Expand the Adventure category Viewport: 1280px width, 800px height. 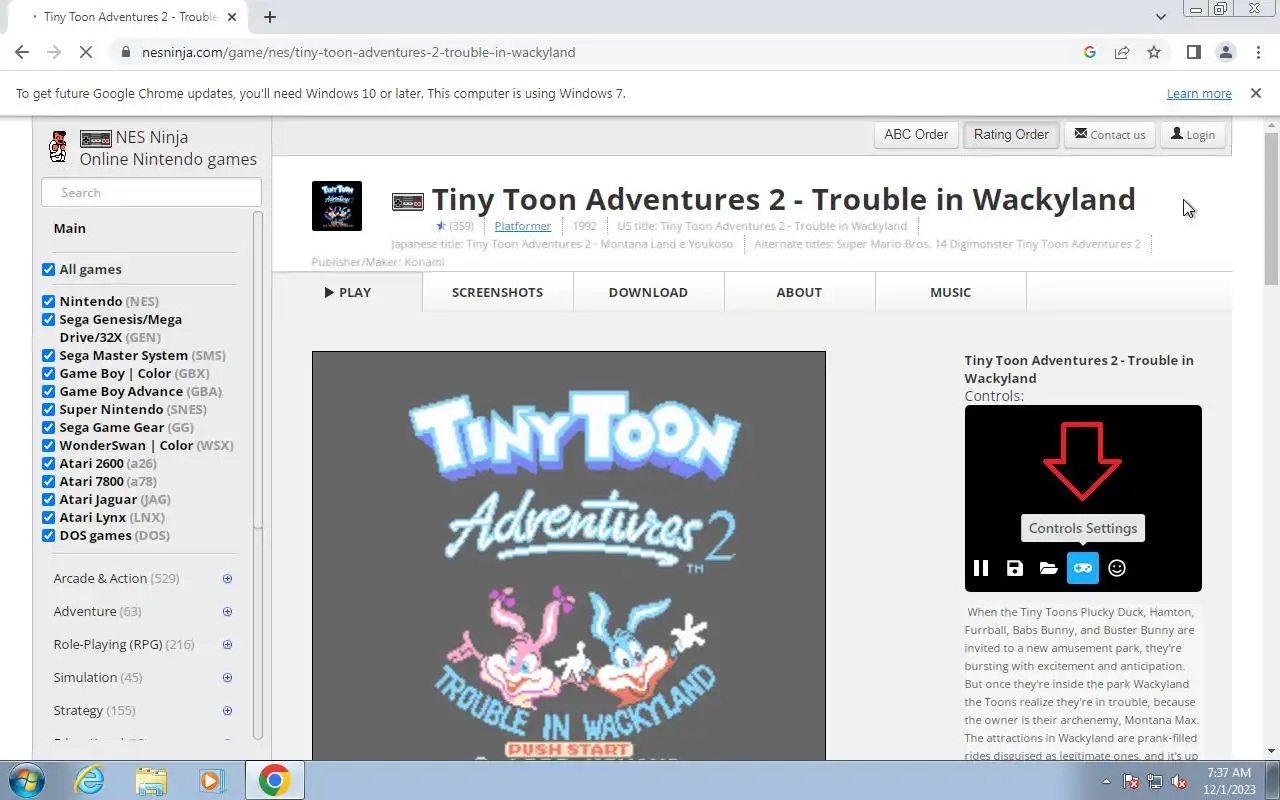point(227,612)
